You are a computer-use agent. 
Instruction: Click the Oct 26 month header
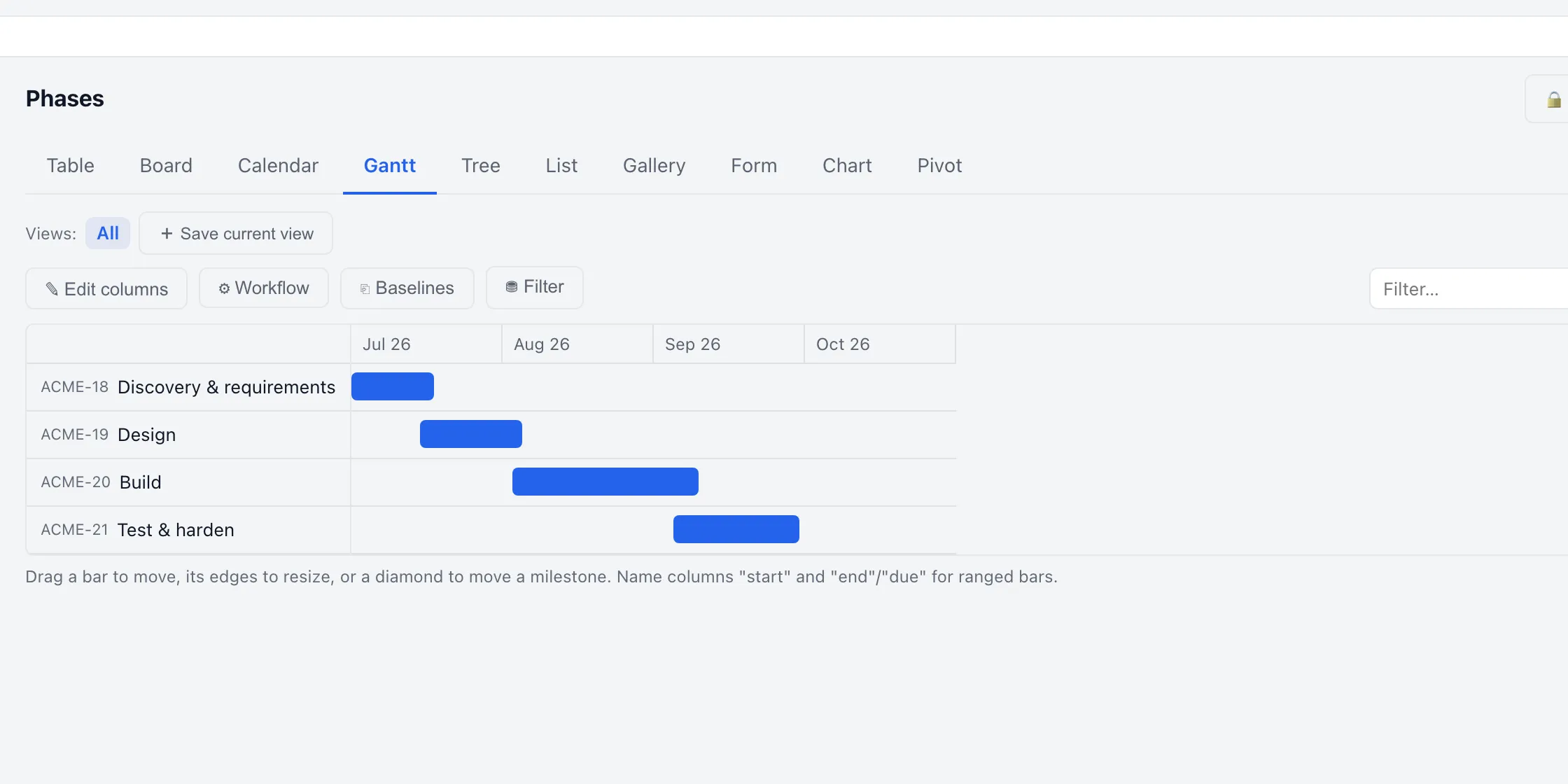coord(880,344)
